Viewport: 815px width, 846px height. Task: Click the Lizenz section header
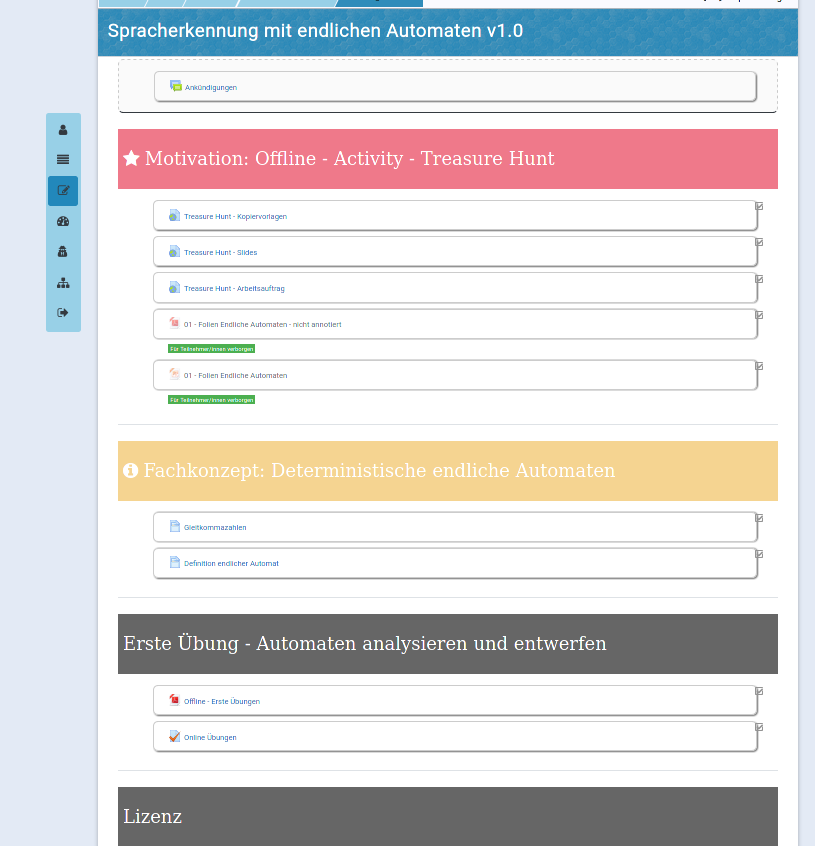click(x=153, y=817)
